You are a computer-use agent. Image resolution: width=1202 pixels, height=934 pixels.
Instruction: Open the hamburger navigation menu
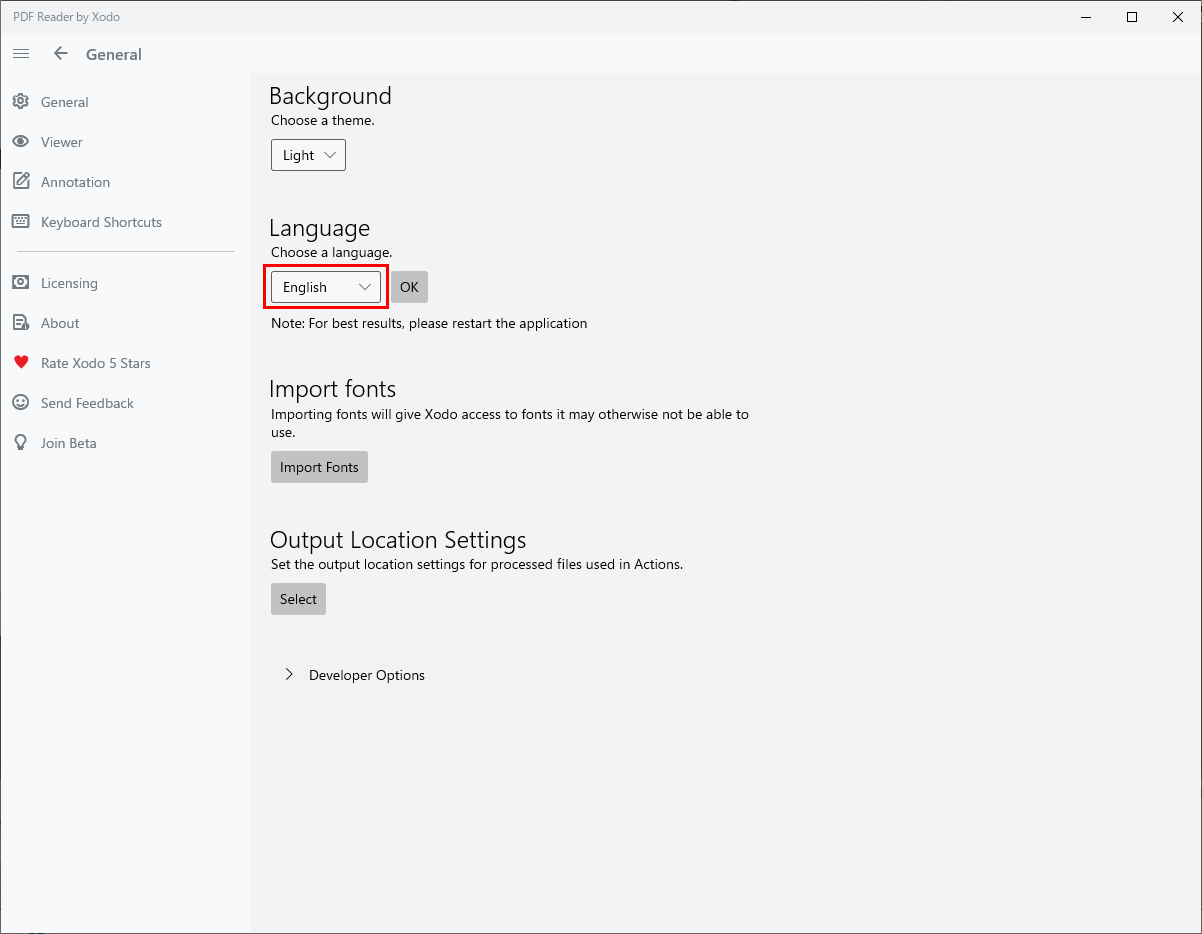(21, 54)
